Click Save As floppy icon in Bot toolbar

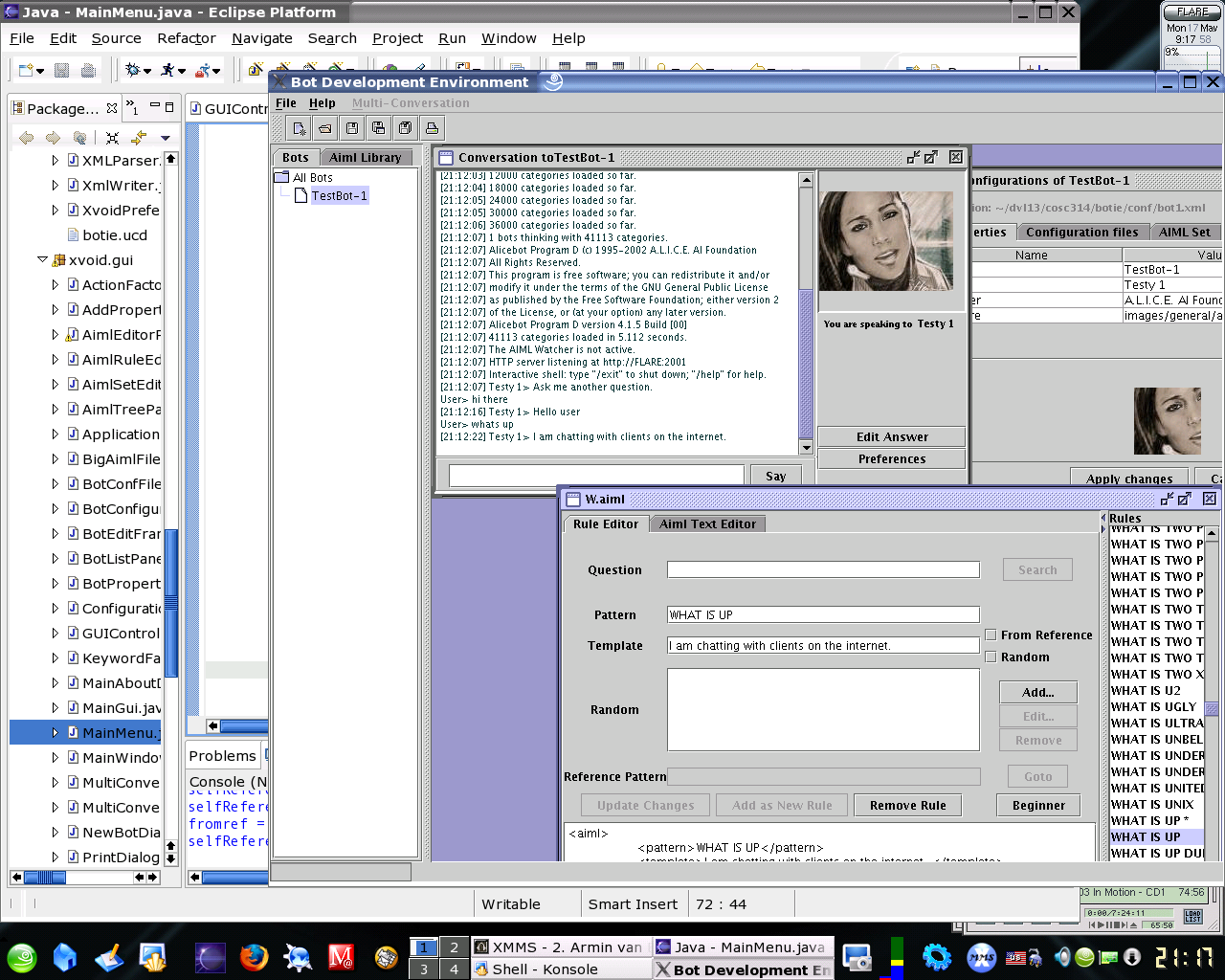(x=379, y=128)
